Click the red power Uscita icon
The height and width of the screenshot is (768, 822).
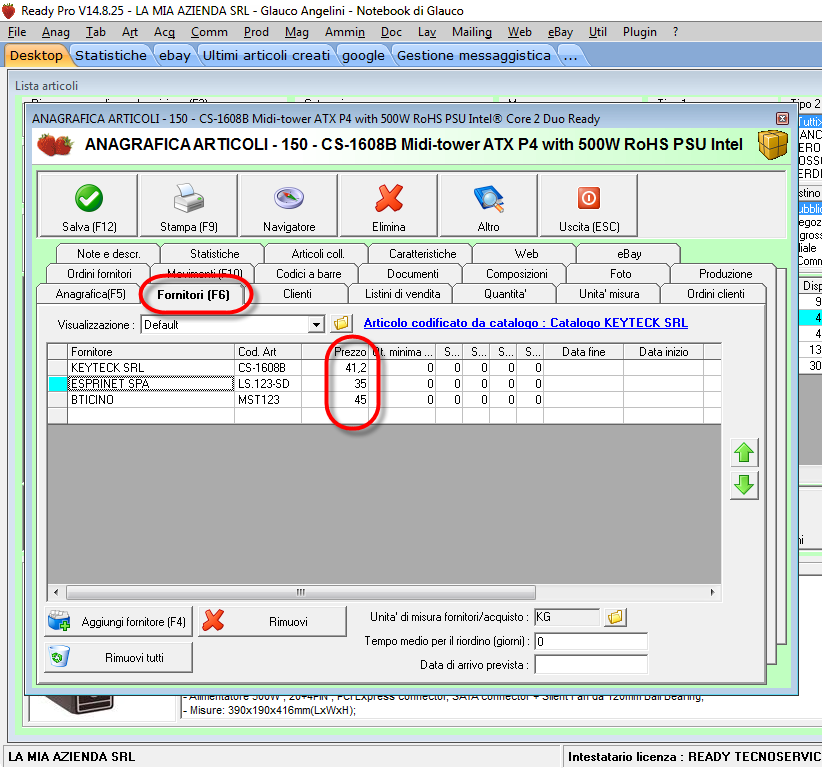coord(589,198)
